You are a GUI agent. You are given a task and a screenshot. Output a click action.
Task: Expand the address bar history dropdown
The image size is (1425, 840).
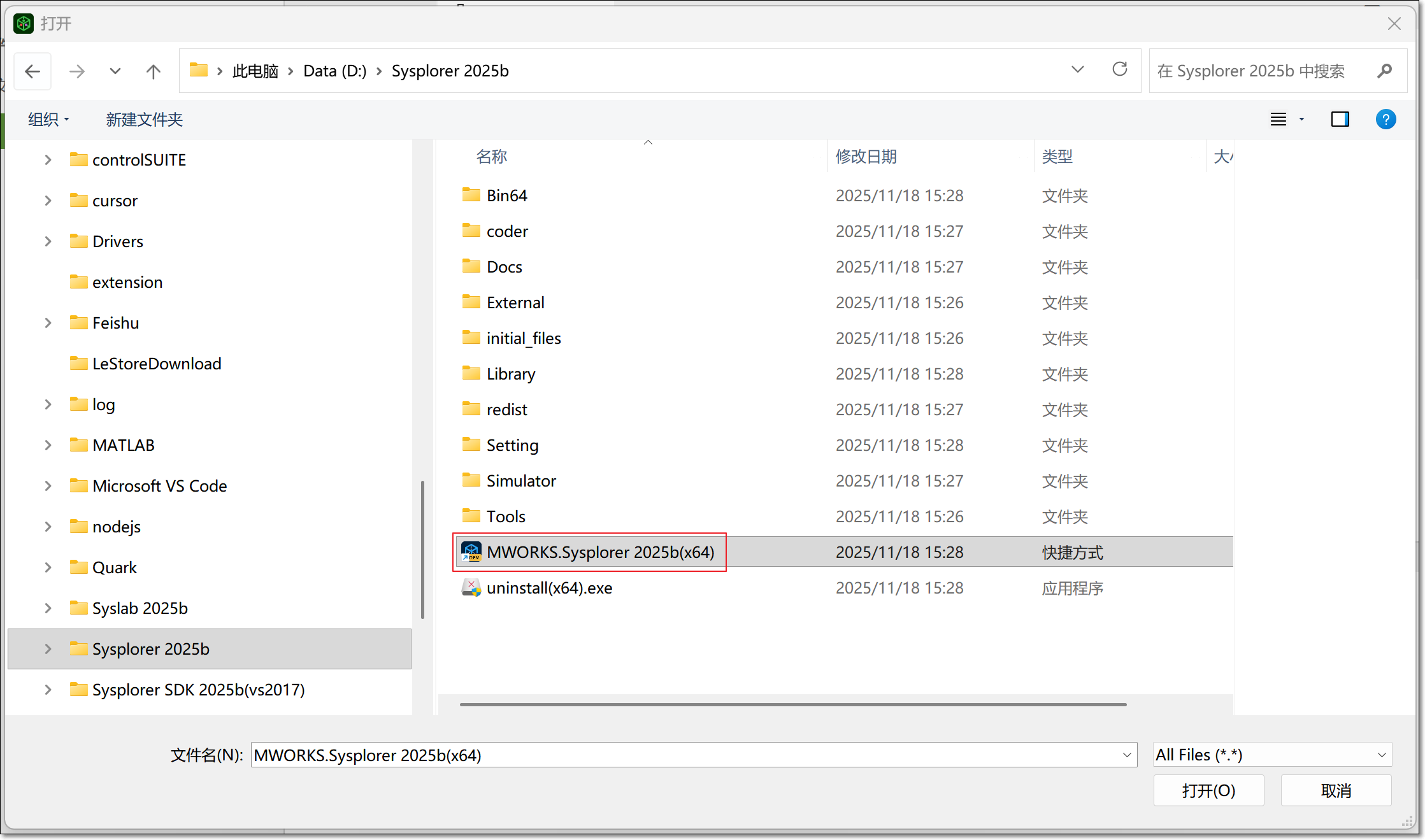(1077, 69)
